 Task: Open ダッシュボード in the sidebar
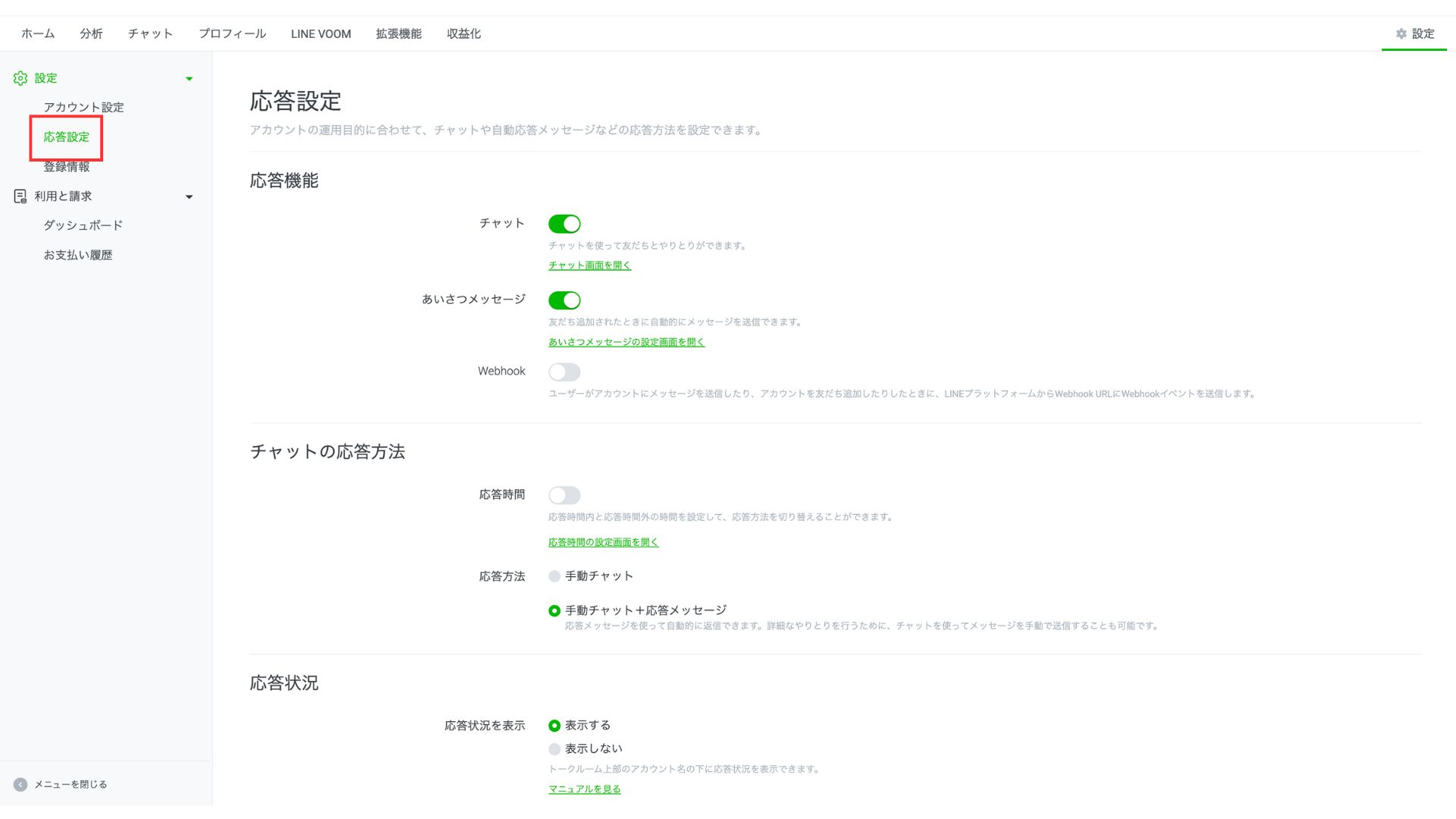point(83,226)
